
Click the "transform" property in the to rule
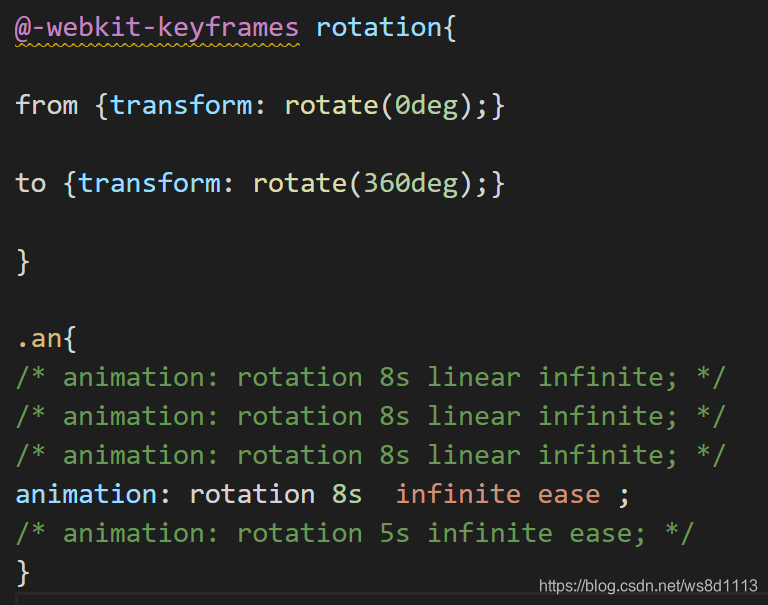[149, 184]
